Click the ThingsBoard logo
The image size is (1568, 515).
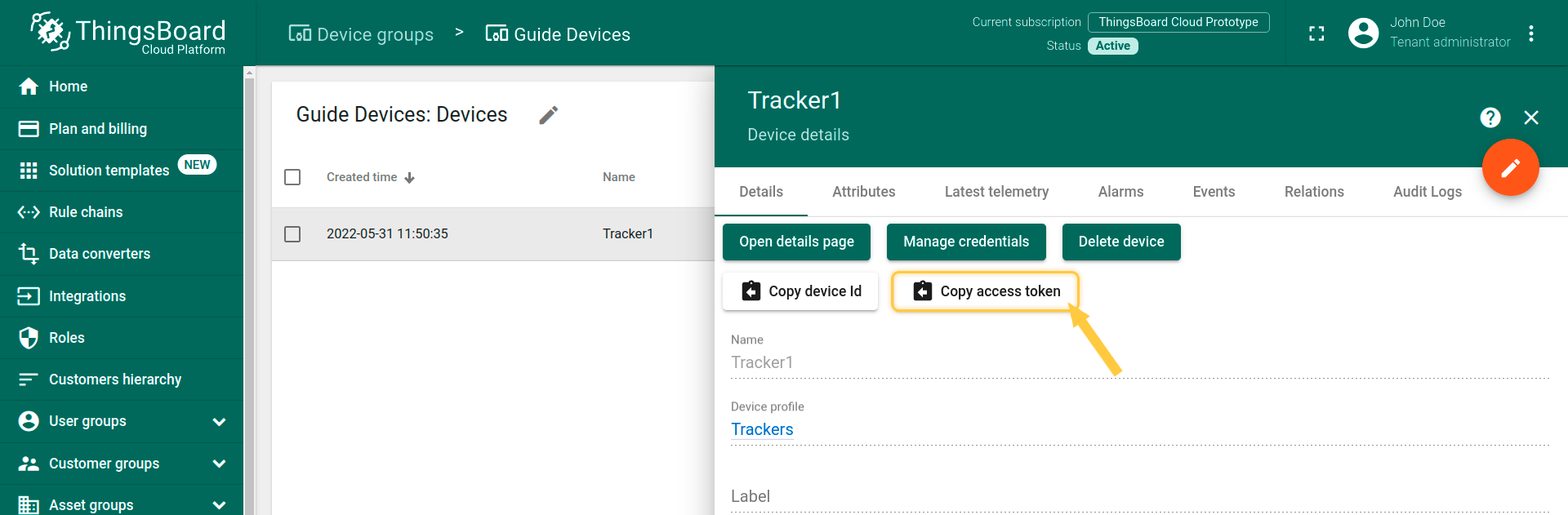pyautogui.click(x=128, y=33)
